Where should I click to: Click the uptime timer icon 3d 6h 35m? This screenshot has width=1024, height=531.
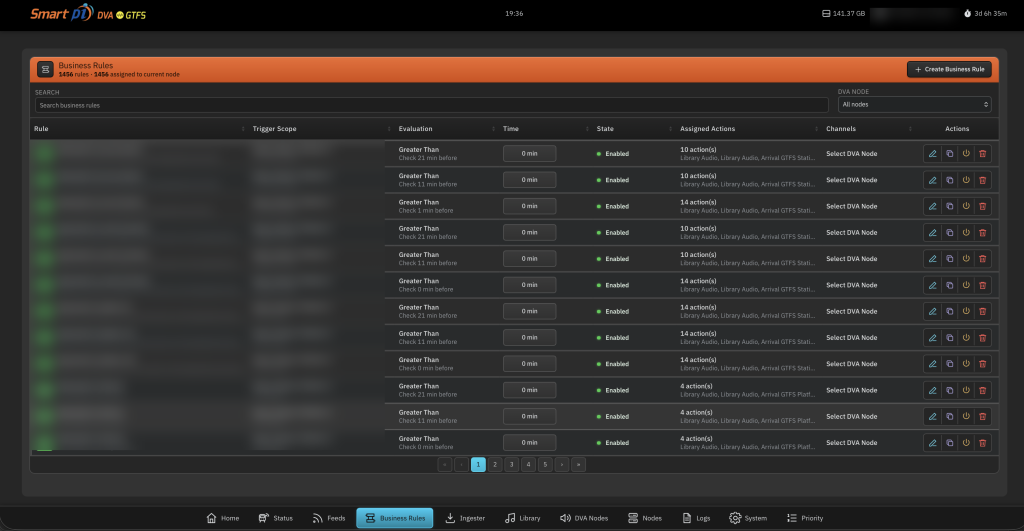(x=967, y=13)
